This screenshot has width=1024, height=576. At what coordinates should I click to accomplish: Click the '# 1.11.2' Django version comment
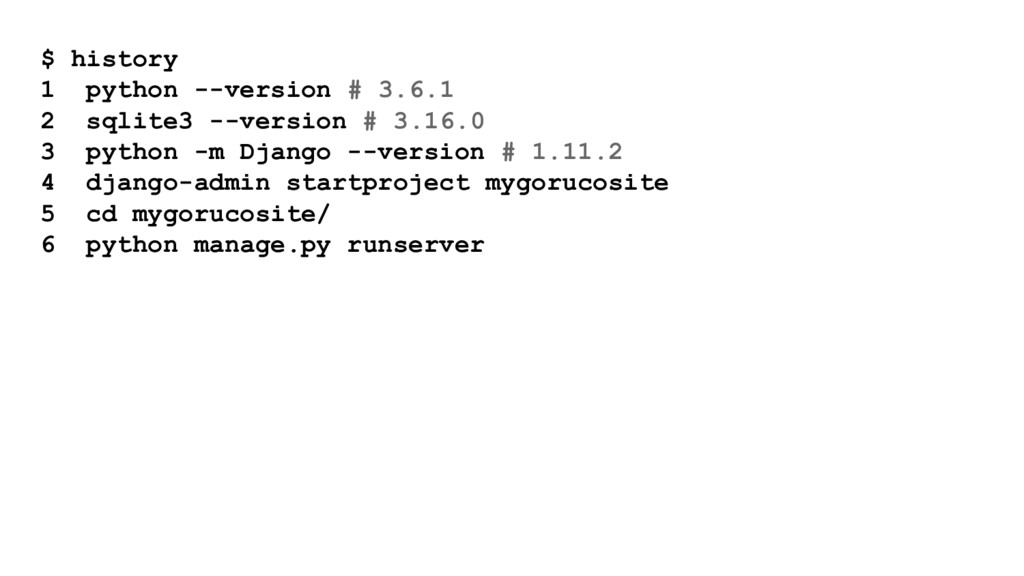[x=562, y=152]
